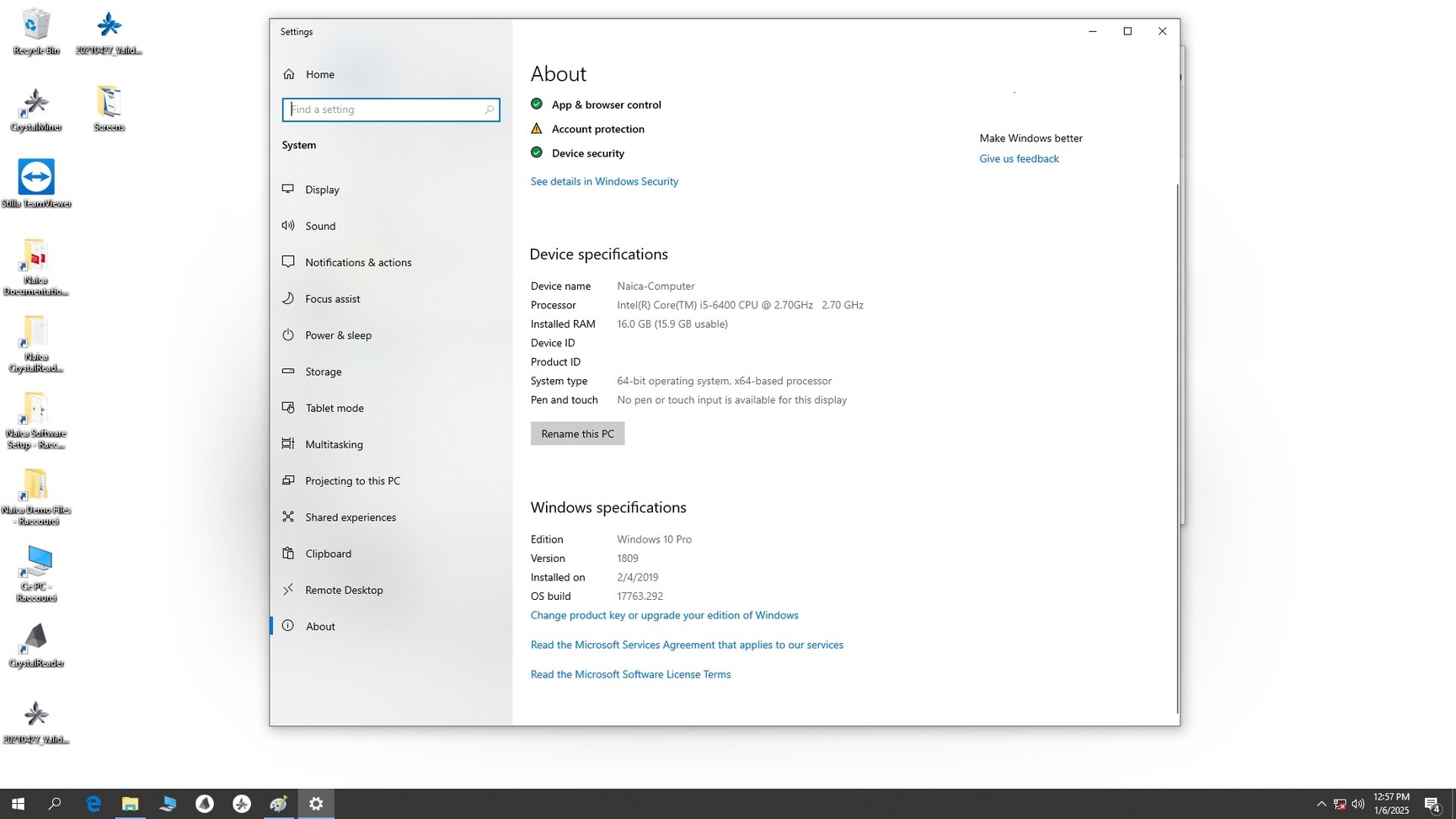
Task: Open File Explorer from taskbar
Action: tap(130, 804)
